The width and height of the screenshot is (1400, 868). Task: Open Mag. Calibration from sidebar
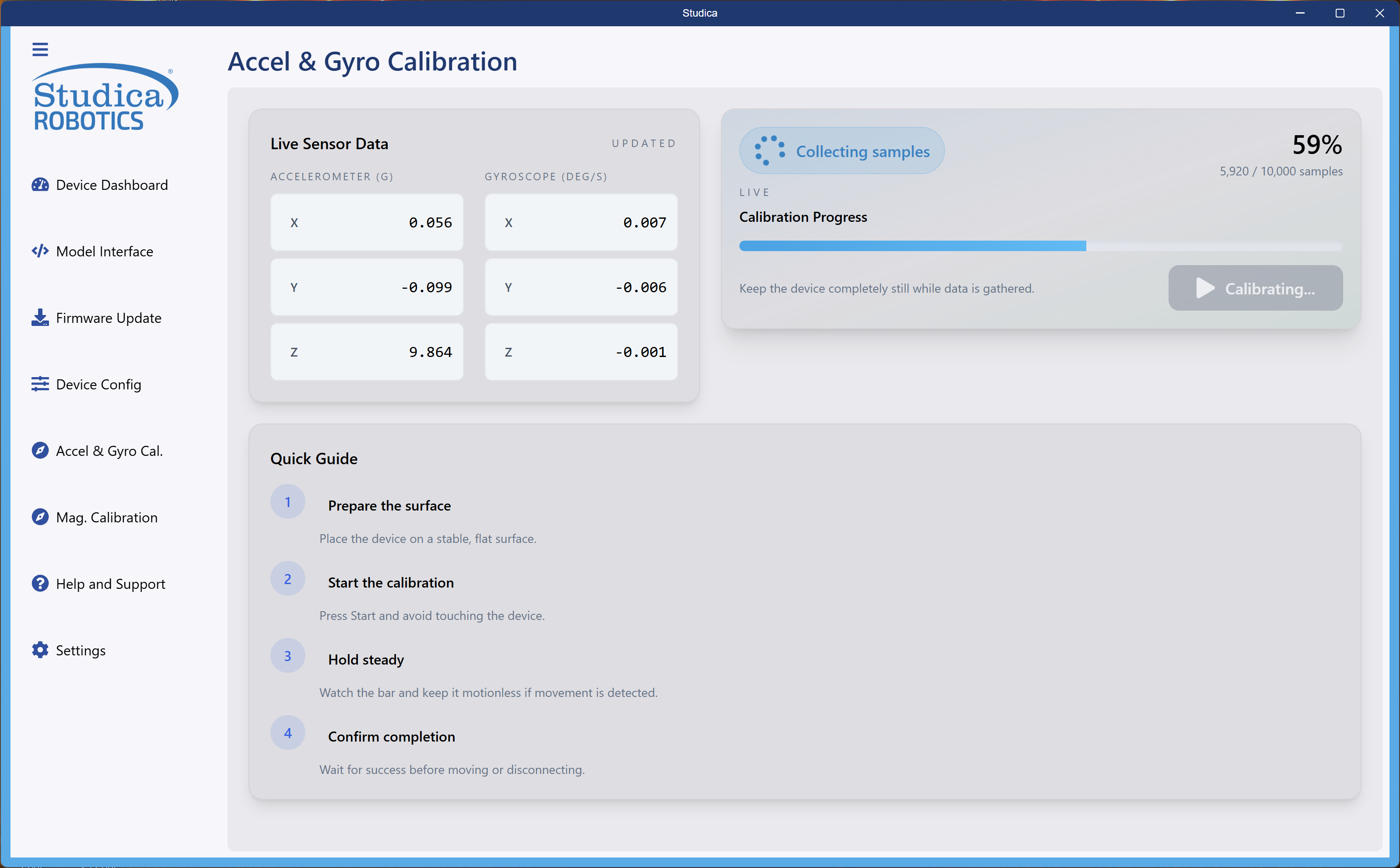point(107,517)
